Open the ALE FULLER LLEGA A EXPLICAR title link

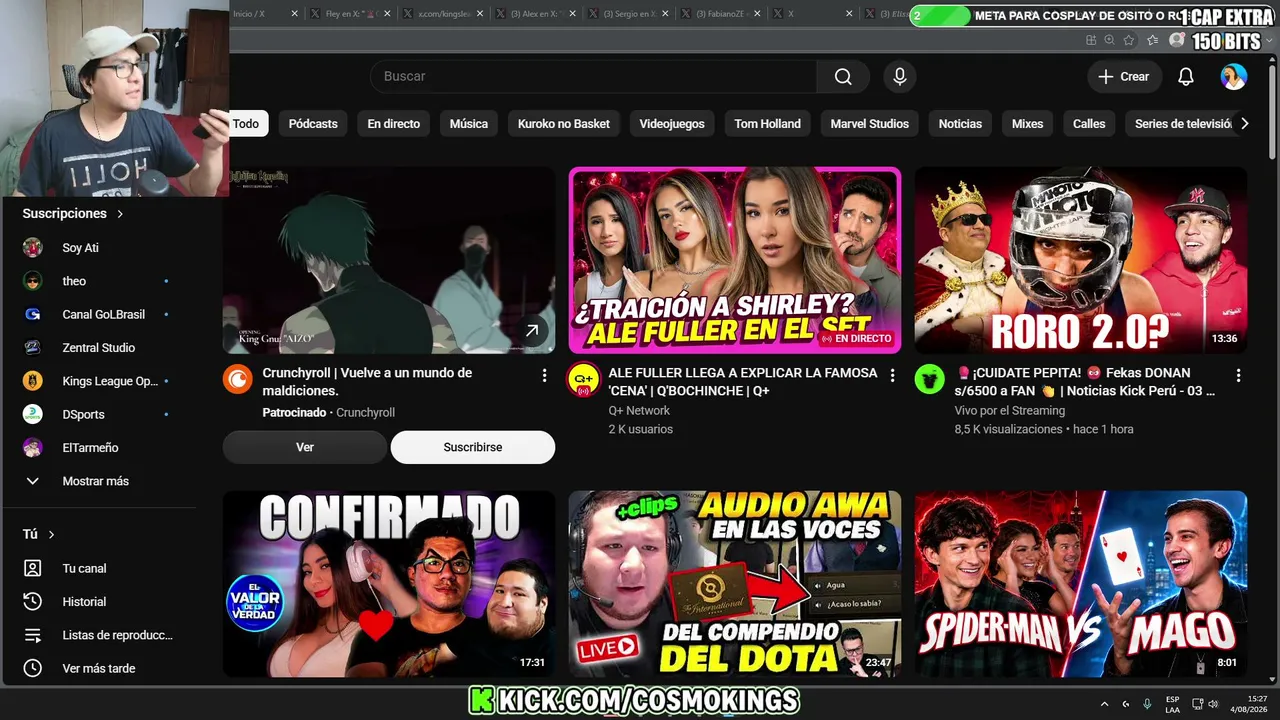(x=743, y=381)
